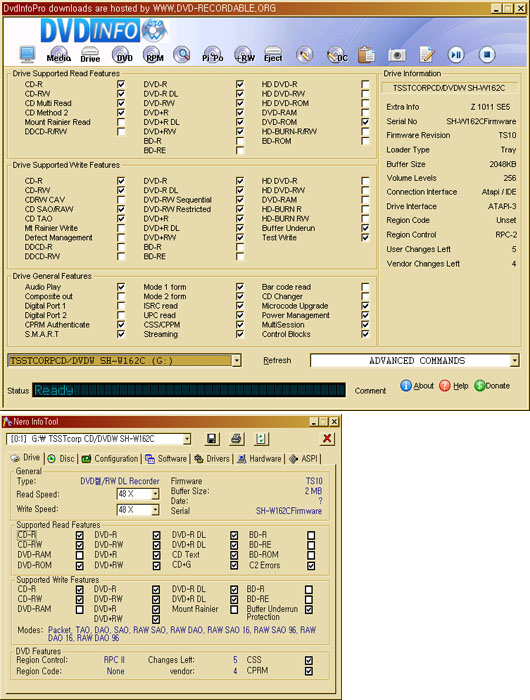Toggle HD DVD-R read checkbox
The image size is (530, 700).
pos(365,84)
